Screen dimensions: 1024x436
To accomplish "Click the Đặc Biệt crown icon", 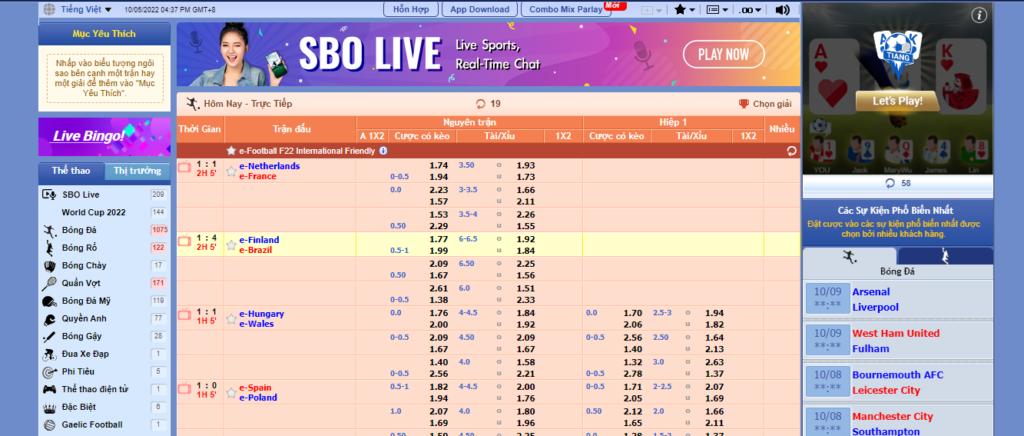I will click(50, 407).
